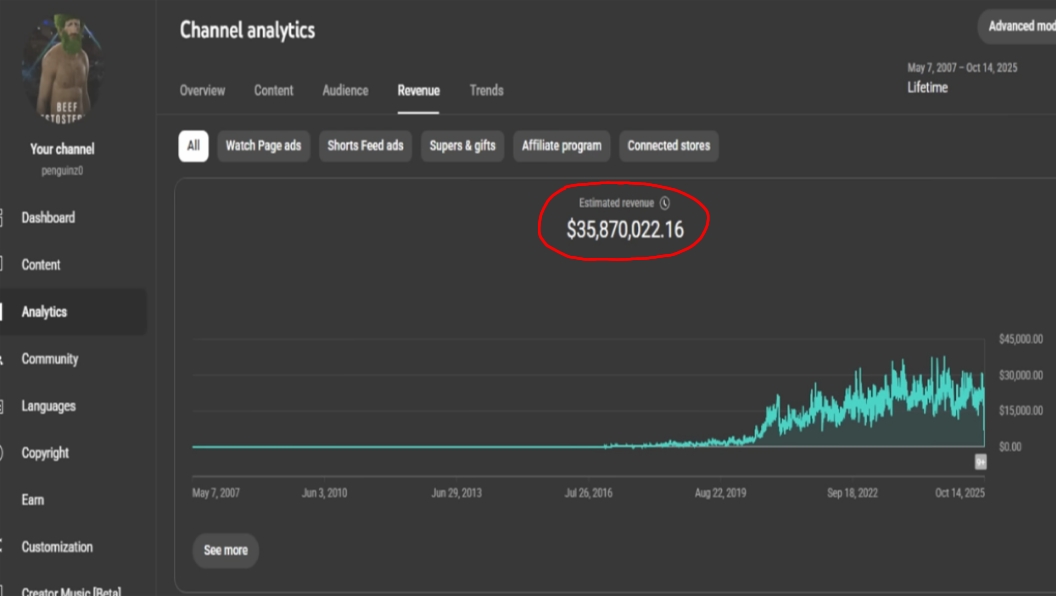Open Customization in the sidebar
Image resolution: width=1056 pixels, height=596 pixels.
[x=57, y=547]
